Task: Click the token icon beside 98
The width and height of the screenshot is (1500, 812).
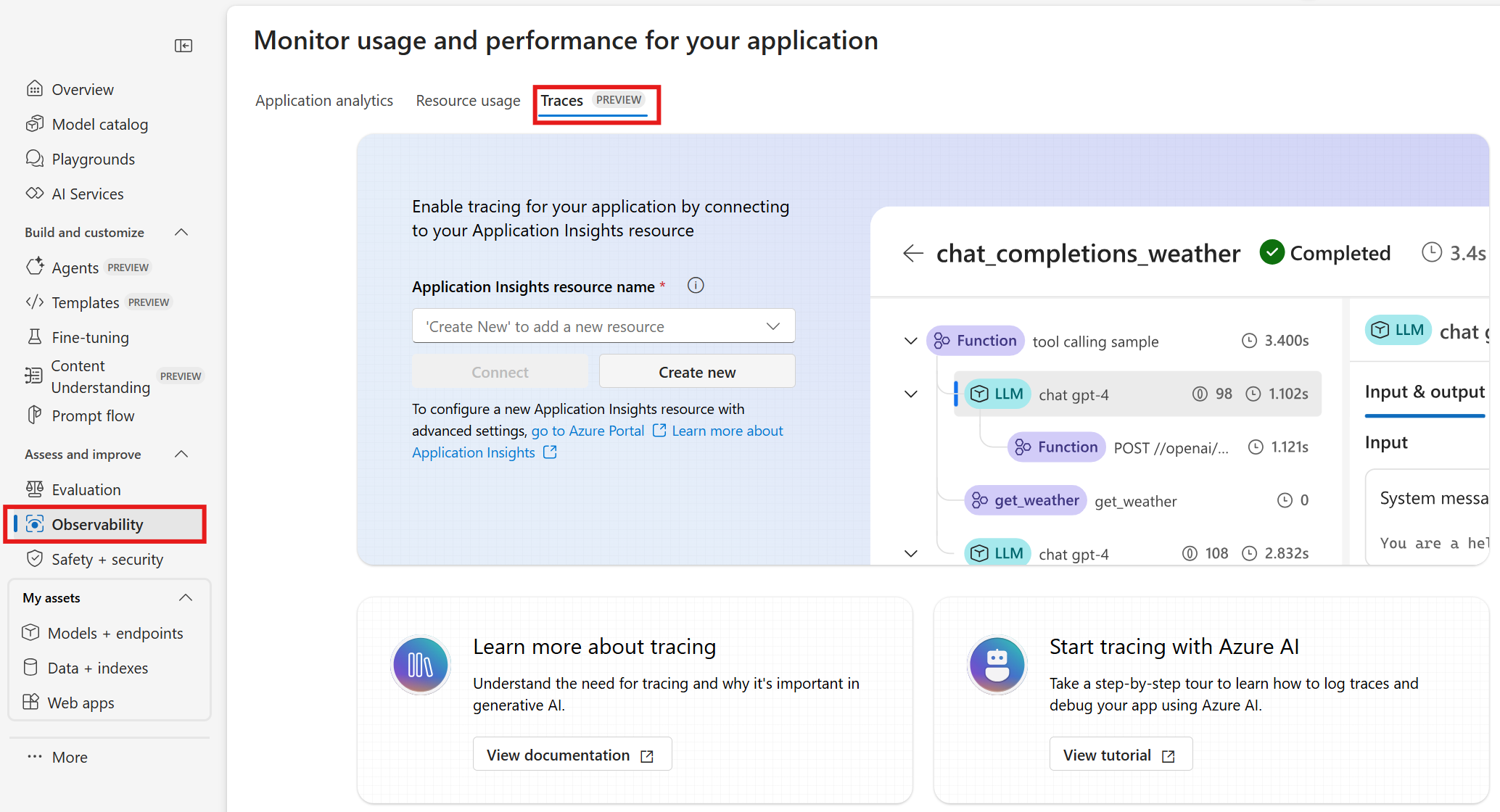Action: pos(1200,394)
